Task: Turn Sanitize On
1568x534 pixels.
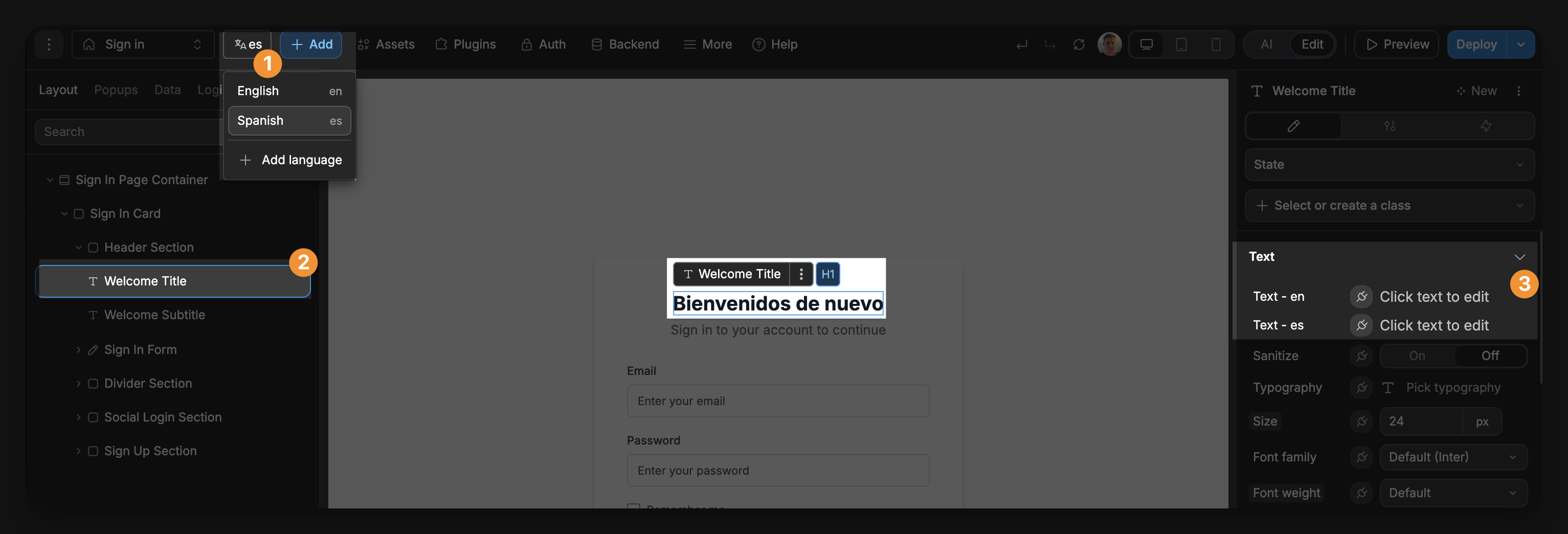Action: point(1417,355)
